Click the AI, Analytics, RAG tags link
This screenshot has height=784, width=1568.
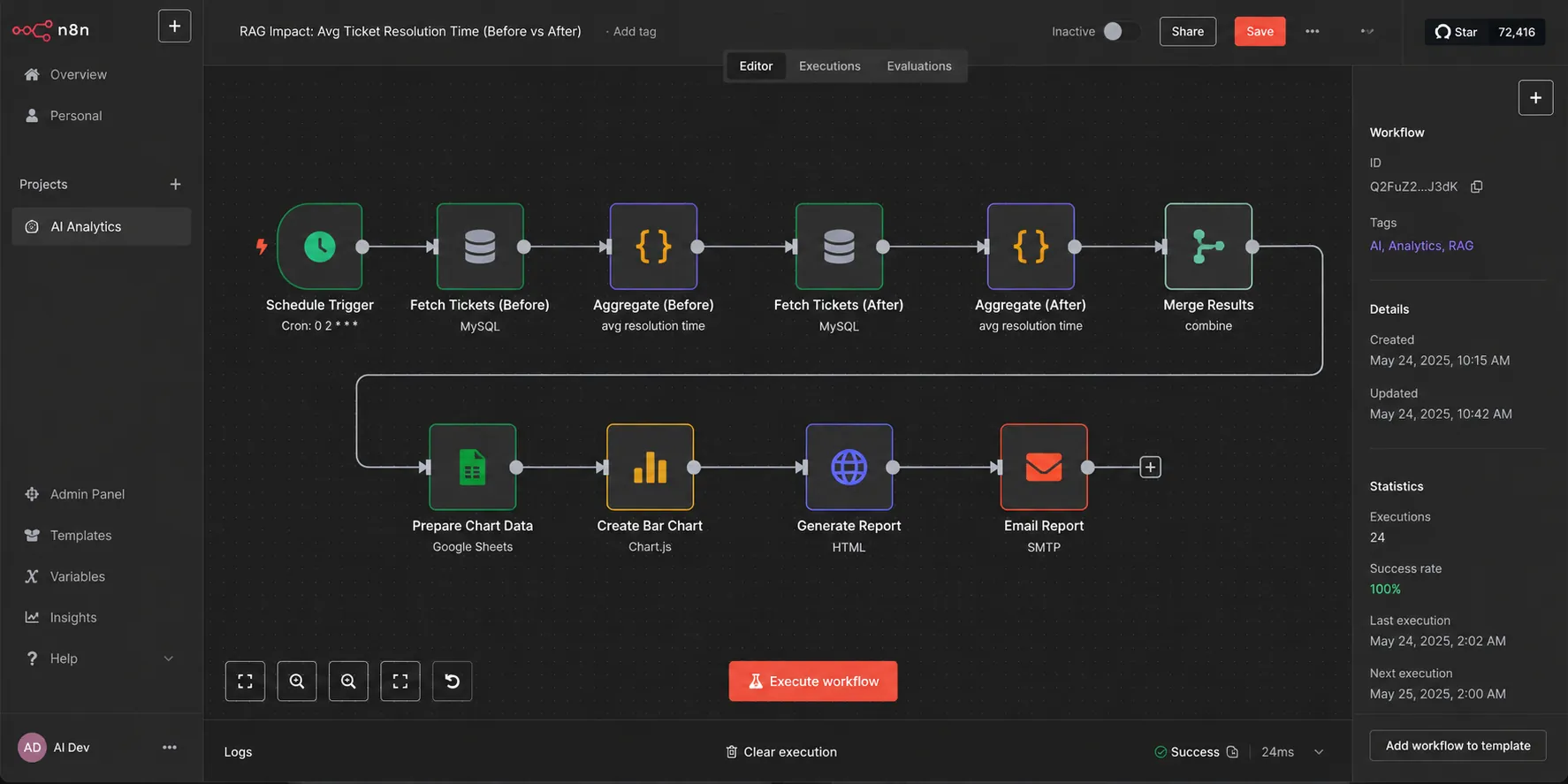pos(1421,246)
